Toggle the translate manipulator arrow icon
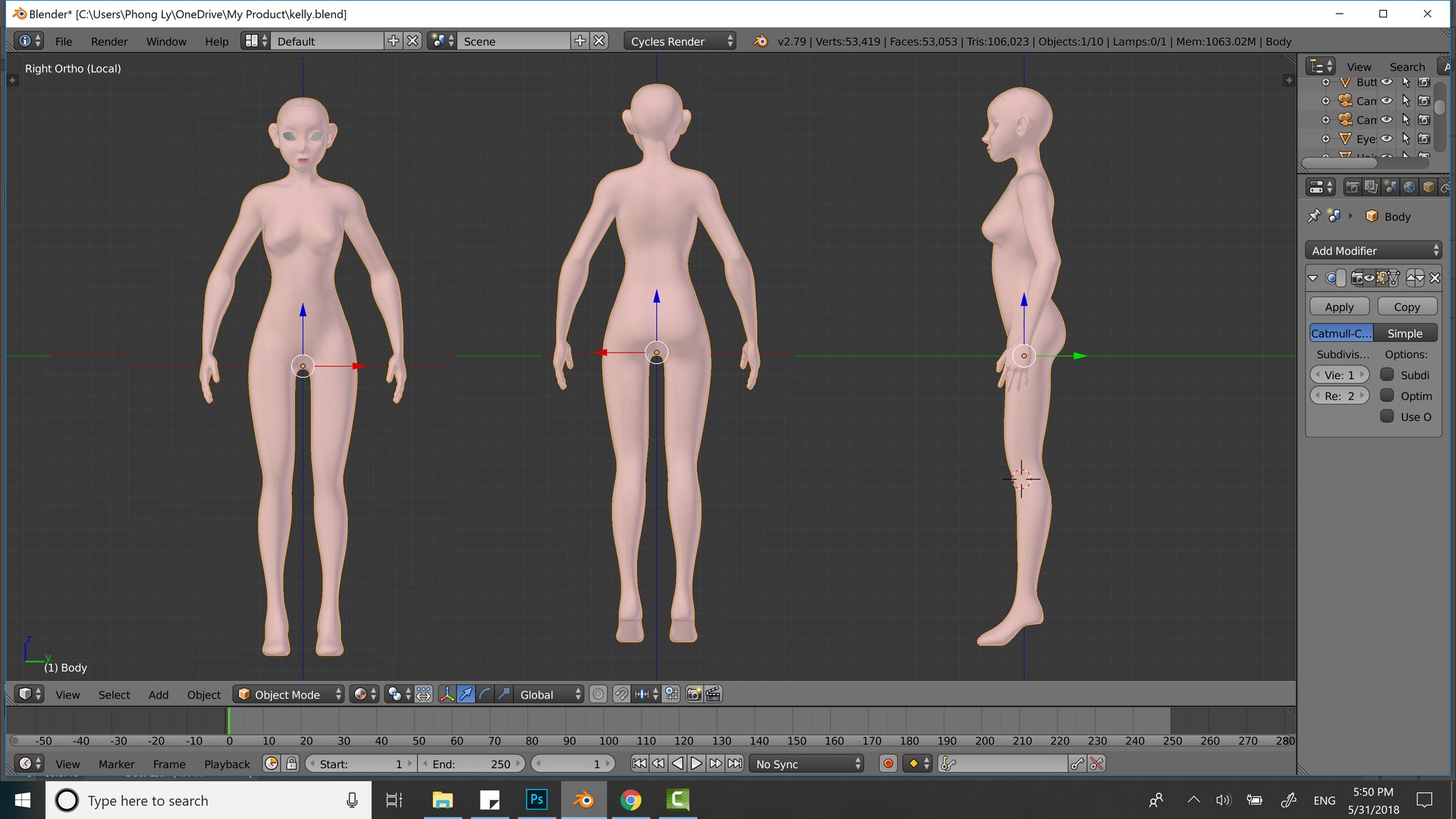The height and width of the screenshot is (819, 1456). tap(466, 695)
